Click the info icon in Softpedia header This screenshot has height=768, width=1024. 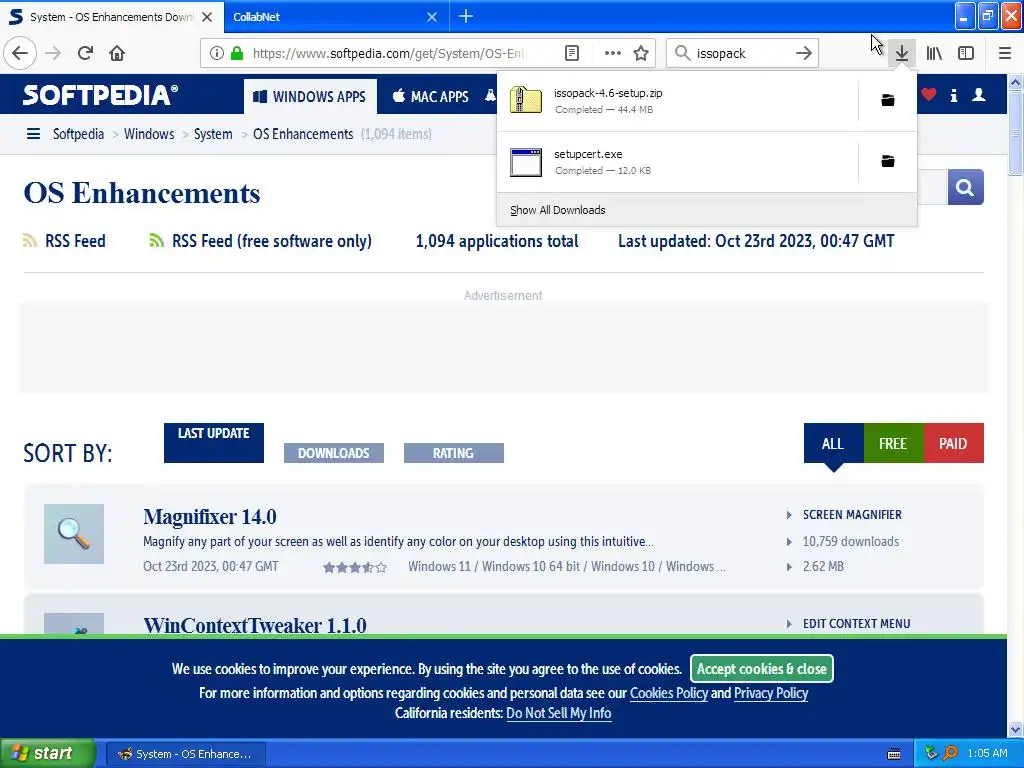953,95
